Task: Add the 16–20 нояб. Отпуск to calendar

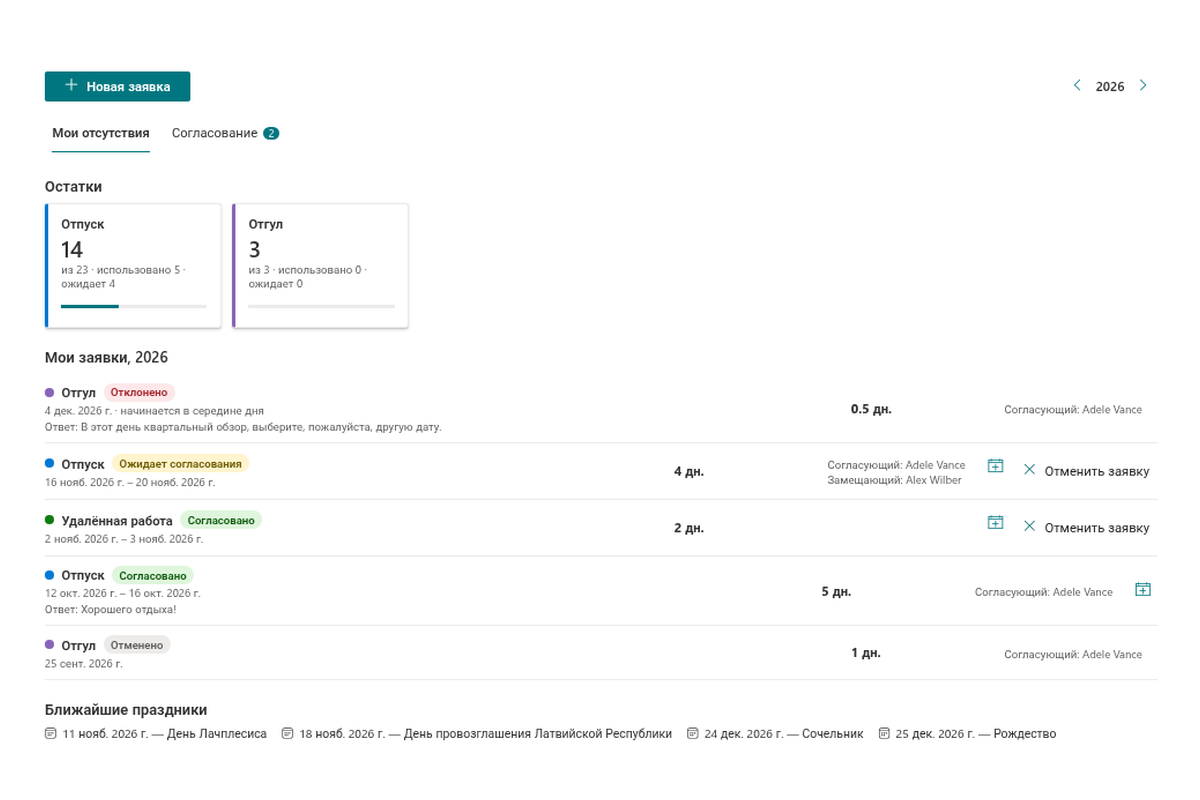Action: 995,466
